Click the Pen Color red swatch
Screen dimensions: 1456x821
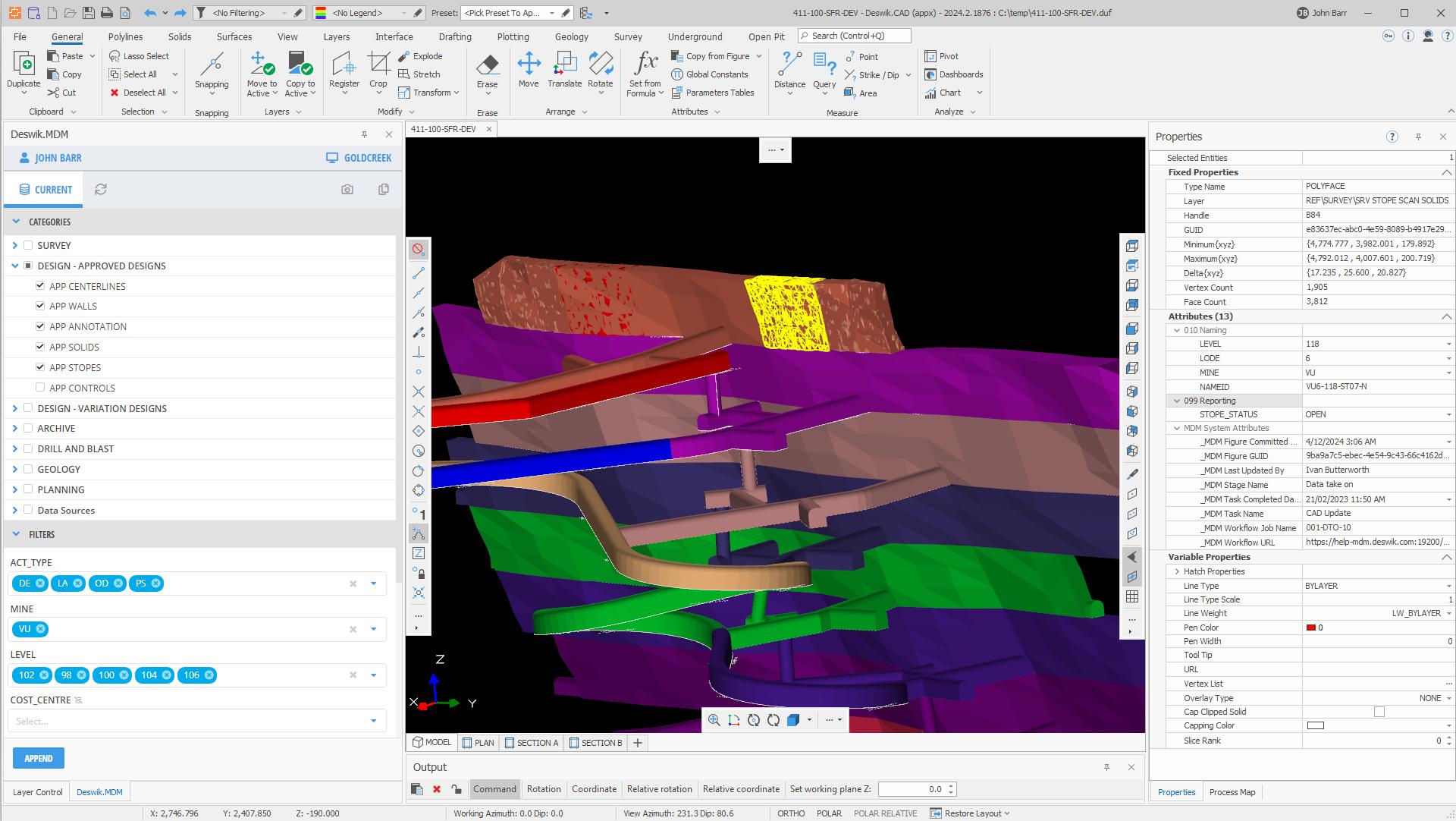(x=1310, y=628)
